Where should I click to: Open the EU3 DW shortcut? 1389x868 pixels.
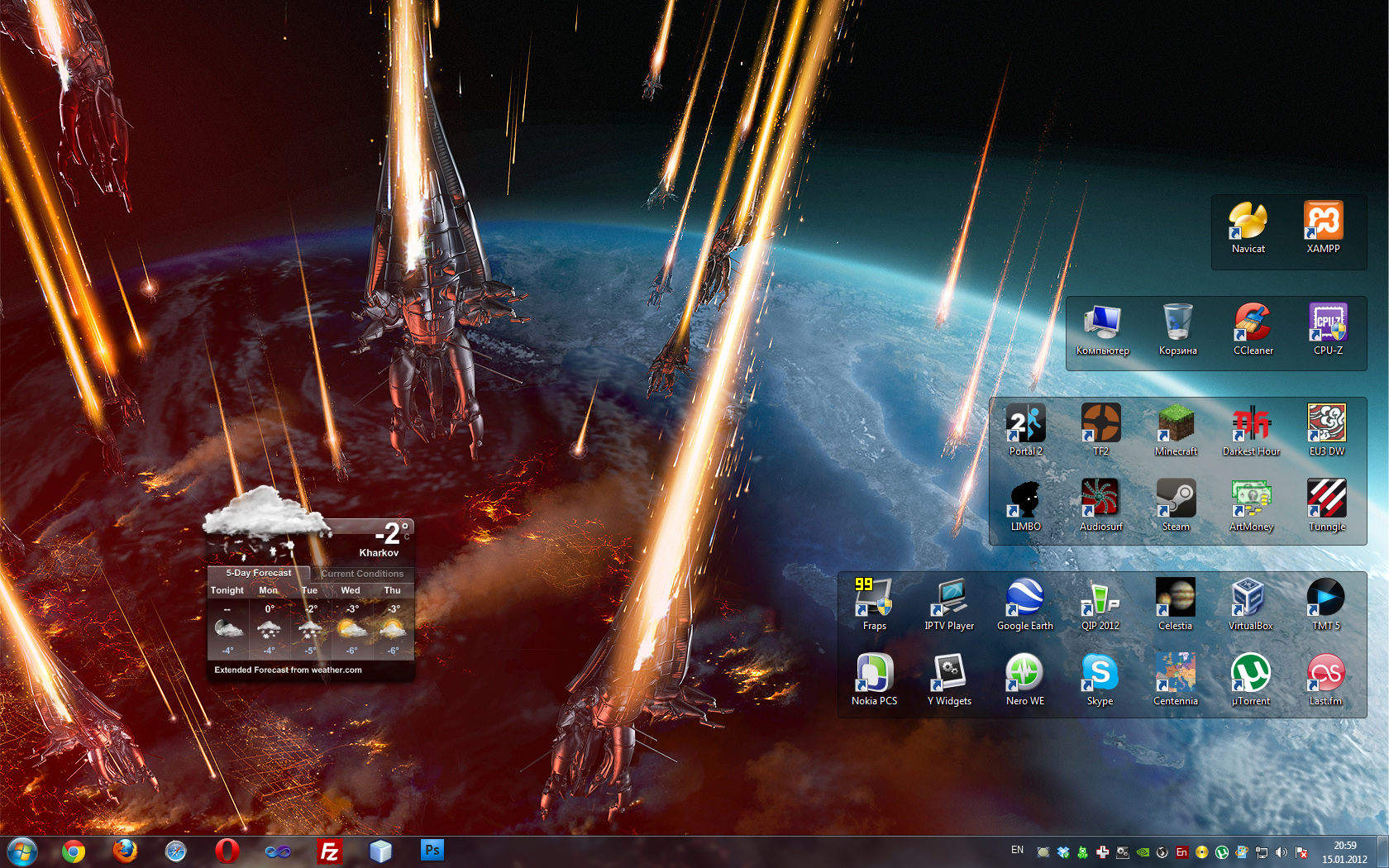point(1326,430)
